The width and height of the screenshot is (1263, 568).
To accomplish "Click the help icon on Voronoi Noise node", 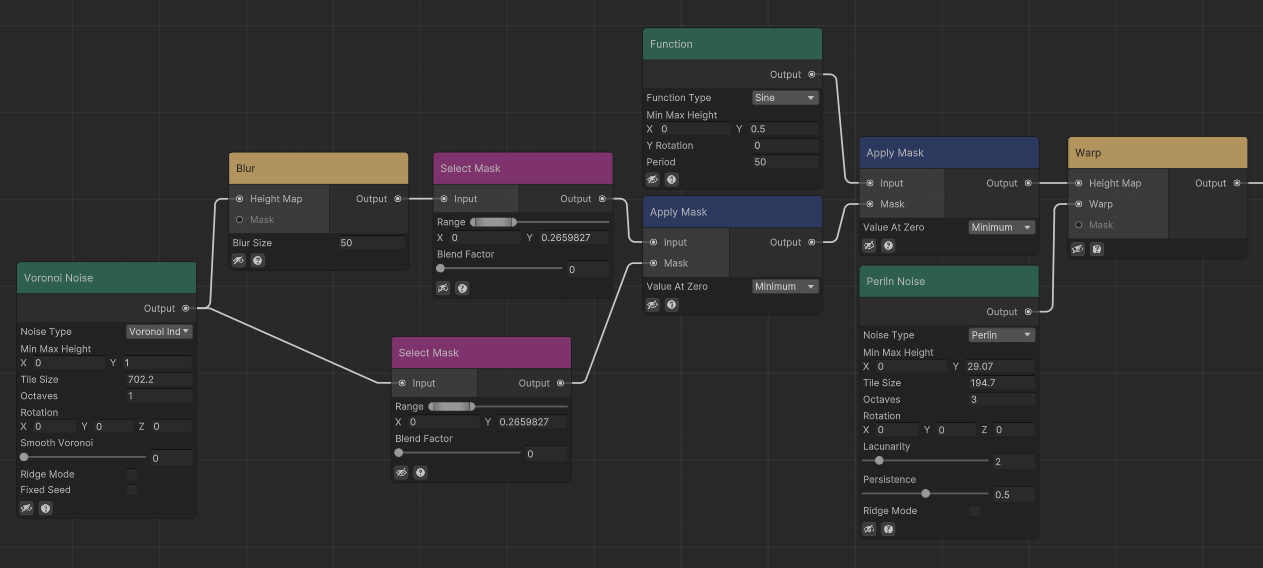I will 46,508.
